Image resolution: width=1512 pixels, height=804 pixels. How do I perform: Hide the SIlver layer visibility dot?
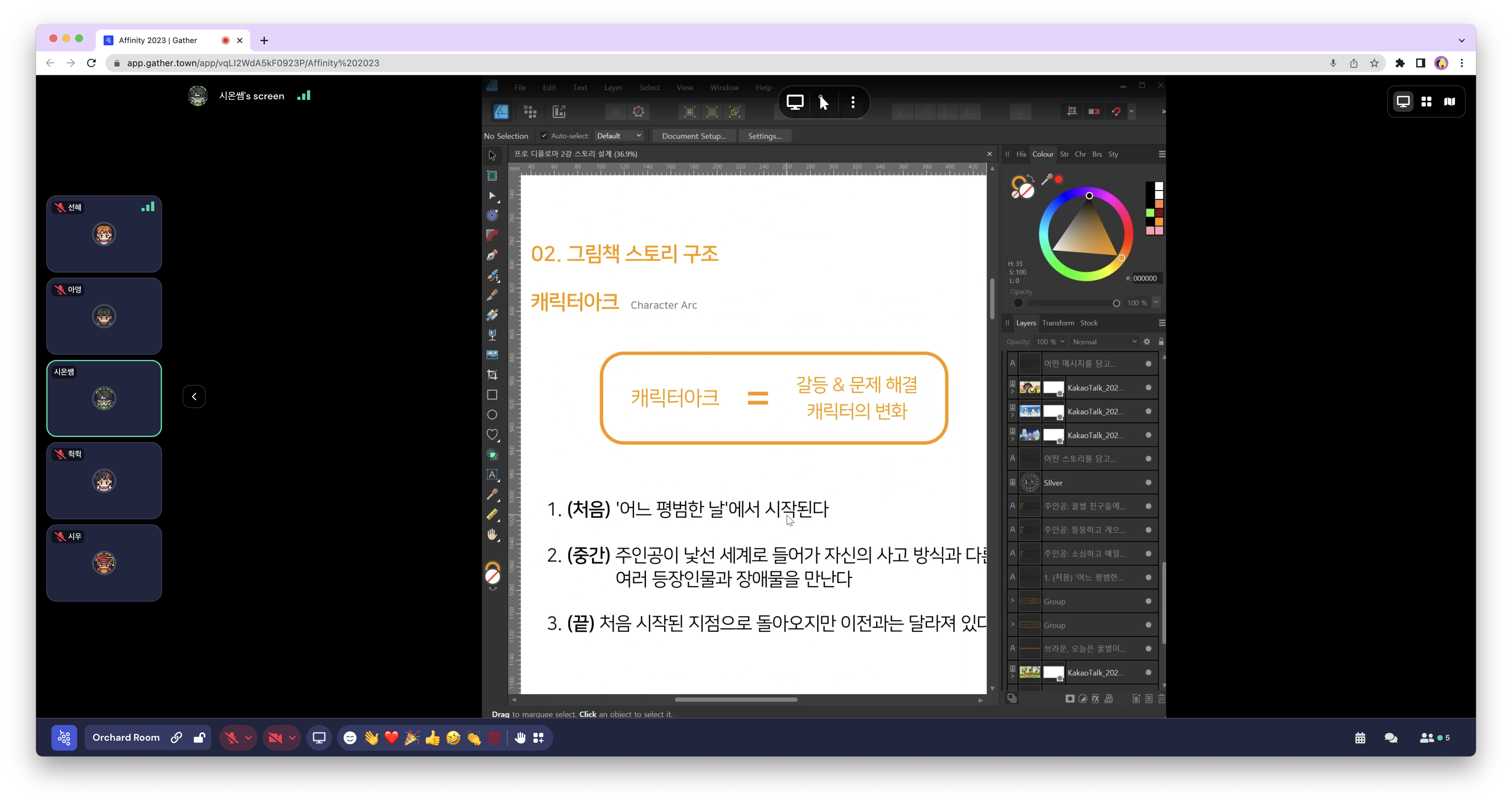click(x=1148, y=482)
